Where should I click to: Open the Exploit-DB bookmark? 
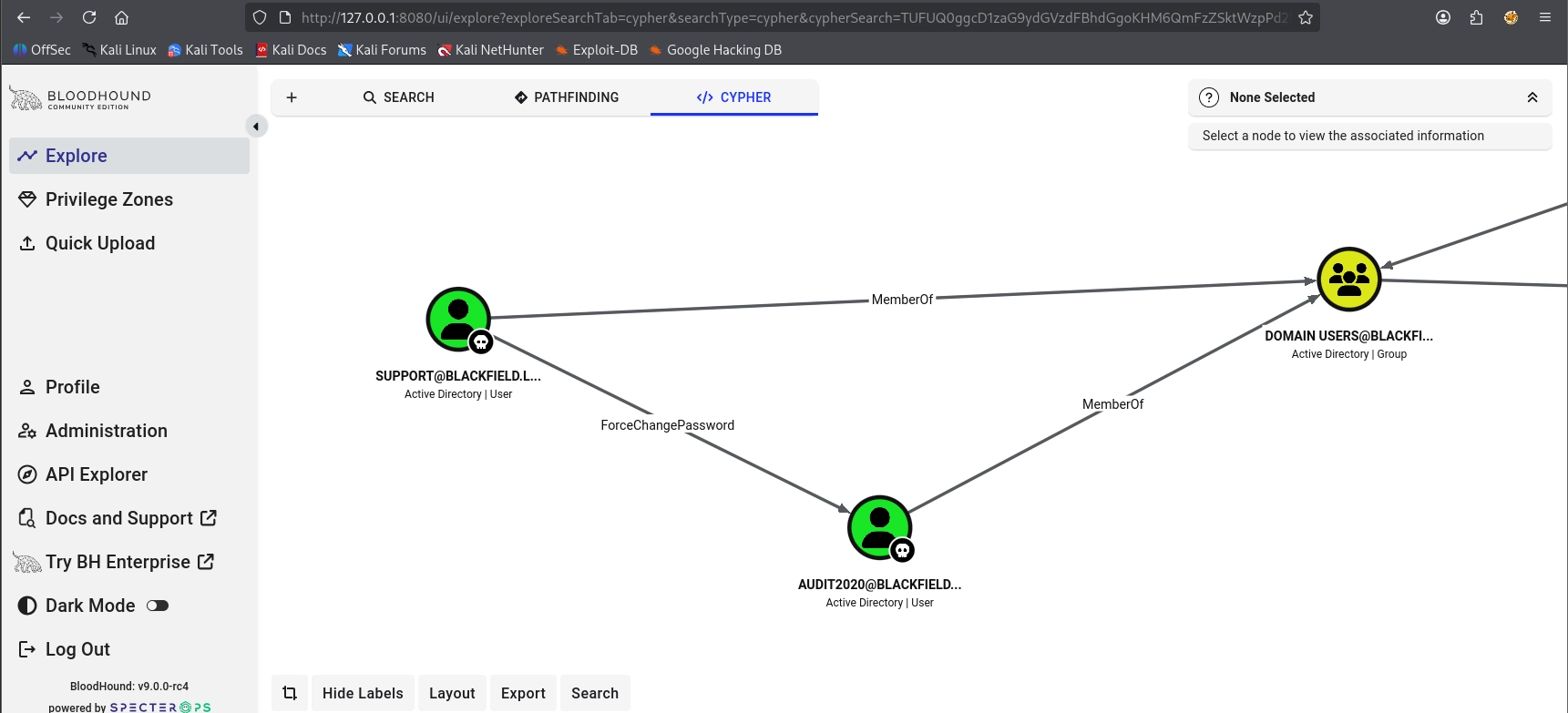click(x=596, y=50)
